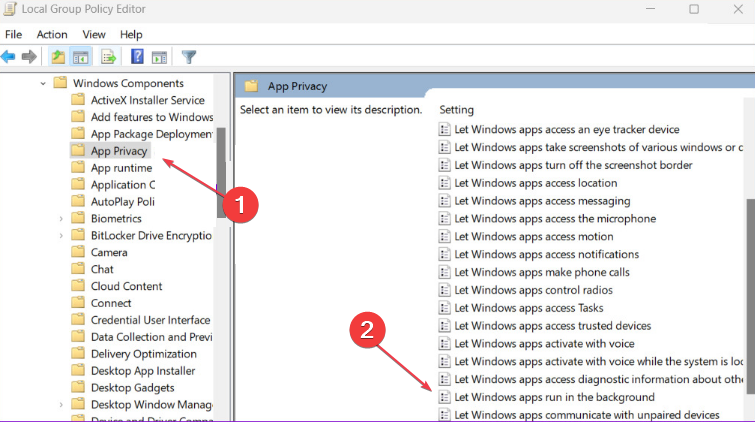This screenshot has width=755, height=422.
Task: Click the ActiveX Installer Service folder icon
Action: (78, 100)
